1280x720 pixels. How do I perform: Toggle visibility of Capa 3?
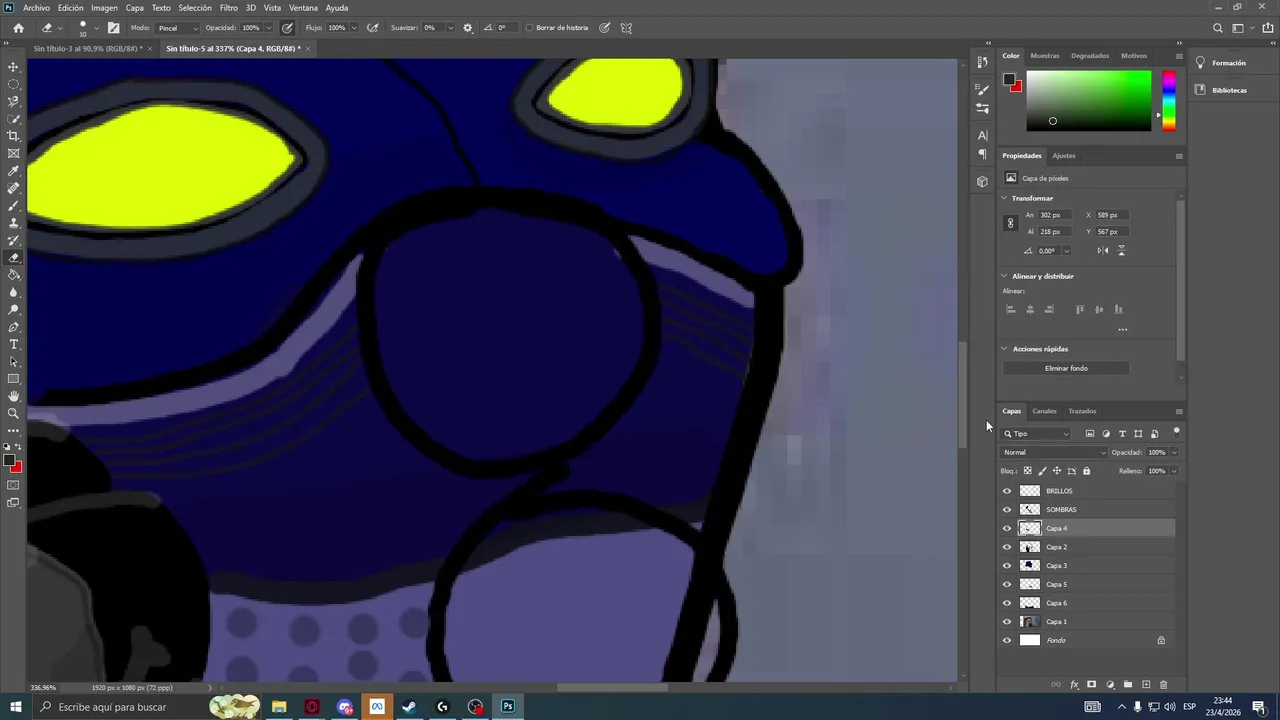pyautogui.click(x=1007, y=566)
